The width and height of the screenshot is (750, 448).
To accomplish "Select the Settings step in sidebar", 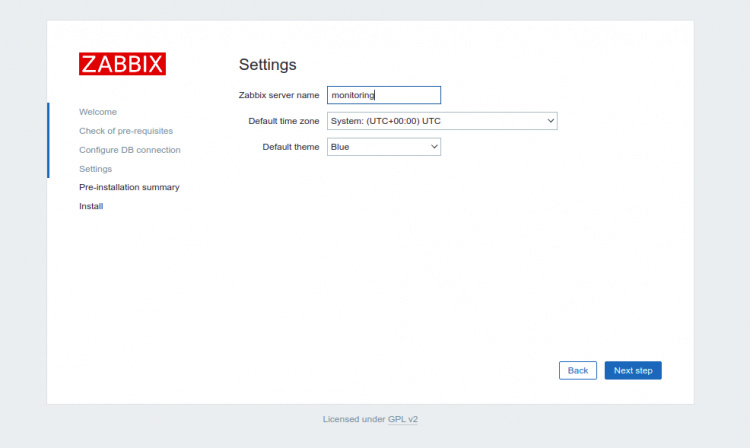I will coord(96,169).
